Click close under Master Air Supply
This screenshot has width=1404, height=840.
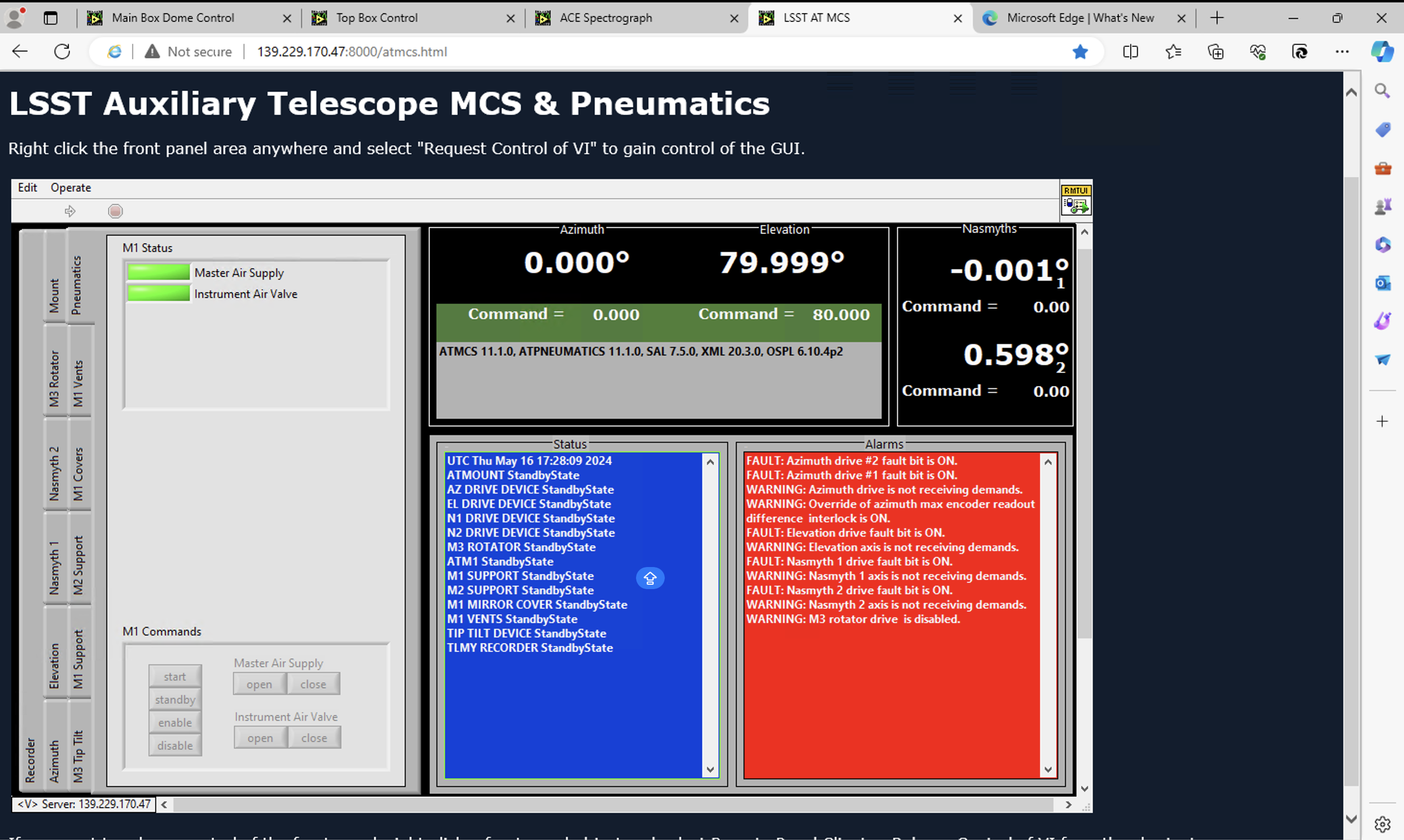coord(313,684)
